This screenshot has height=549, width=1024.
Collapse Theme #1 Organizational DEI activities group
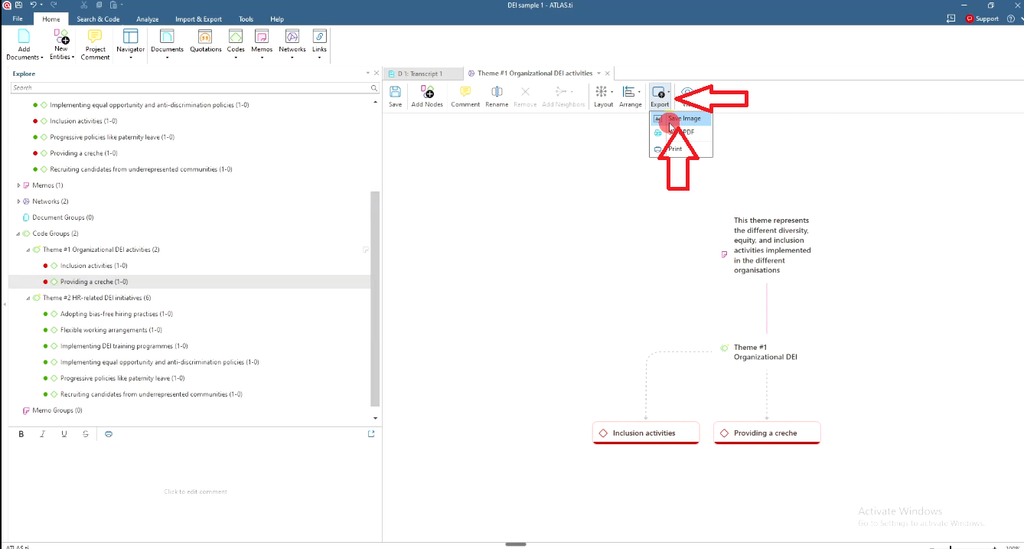[28, 250]
